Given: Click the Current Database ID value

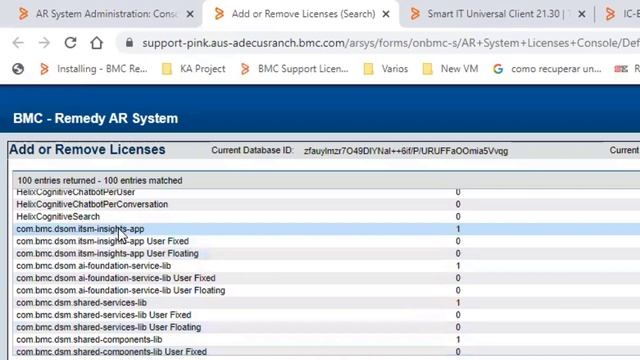Looking at the screenshot, I should tap(406, 151).
